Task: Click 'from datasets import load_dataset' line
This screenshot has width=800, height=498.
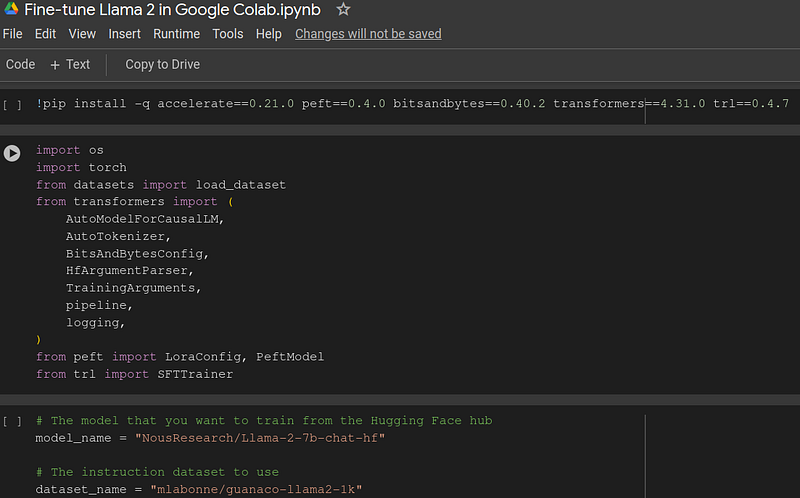Action: [x=161, y=185]
